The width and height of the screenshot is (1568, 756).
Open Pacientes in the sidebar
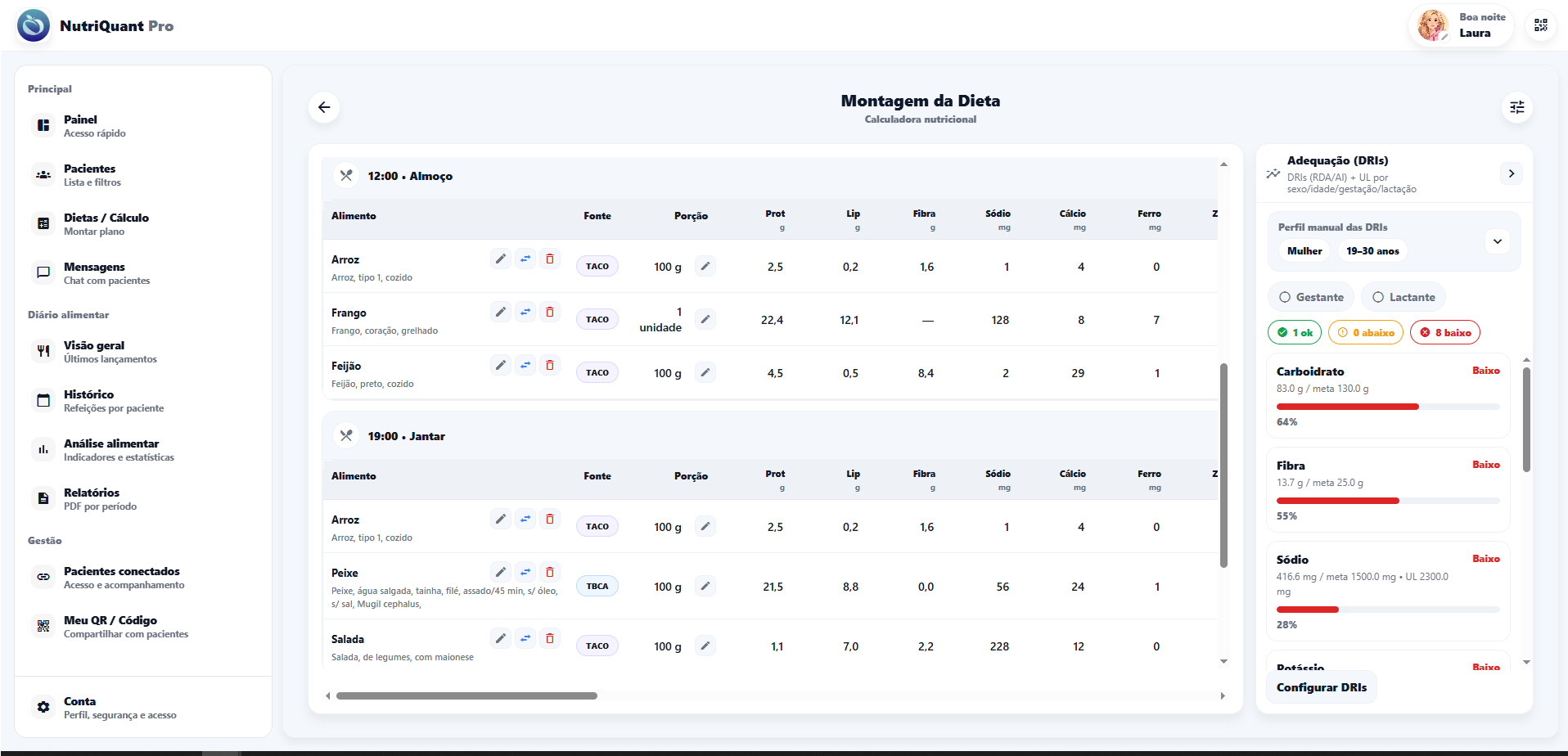click(x=90, y=174)
